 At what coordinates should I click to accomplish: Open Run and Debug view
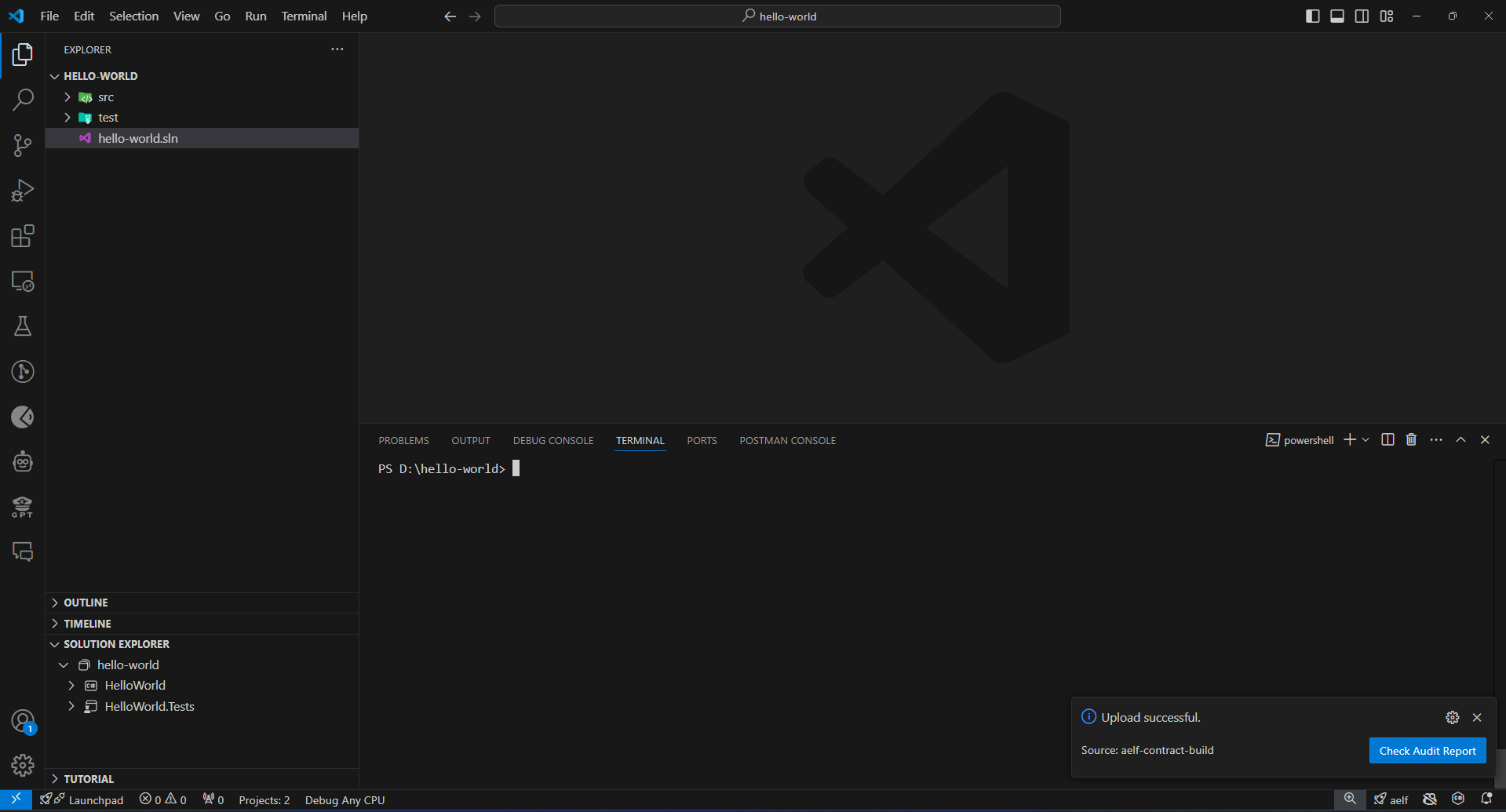[x=23, y=191]
